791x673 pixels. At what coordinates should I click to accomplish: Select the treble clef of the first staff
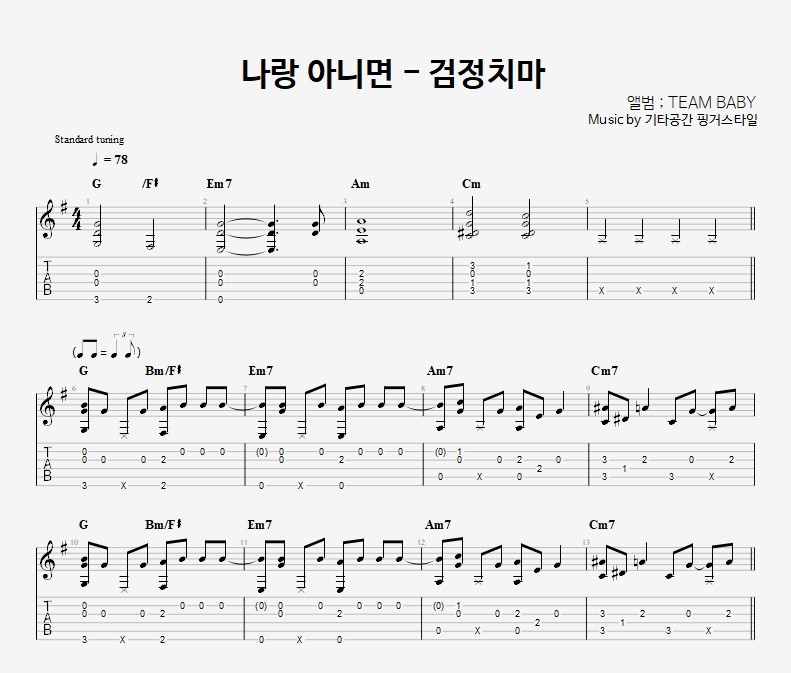coord(48,219)
